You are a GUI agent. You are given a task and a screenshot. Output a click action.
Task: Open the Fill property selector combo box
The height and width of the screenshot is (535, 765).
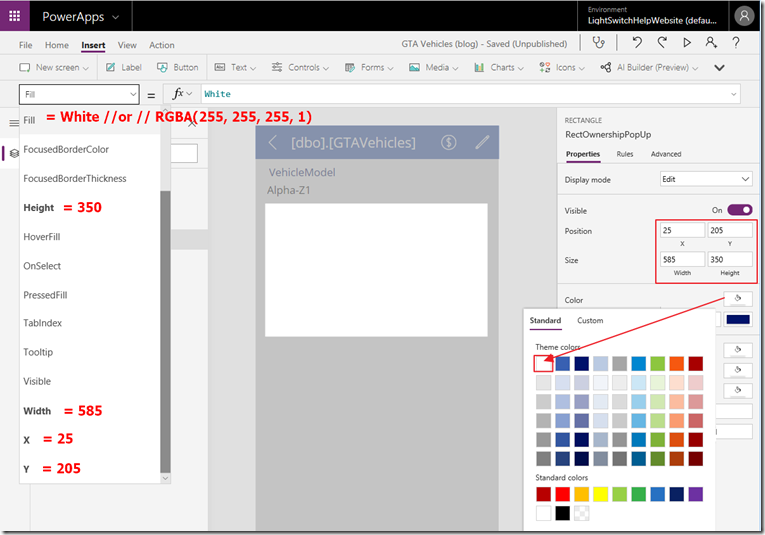(x=79, y=94)
